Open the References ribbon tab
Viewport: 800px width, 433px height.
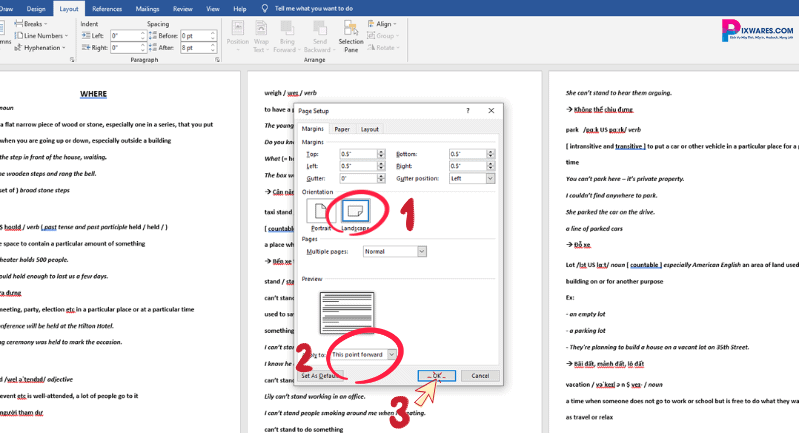[x=107, y=8]
